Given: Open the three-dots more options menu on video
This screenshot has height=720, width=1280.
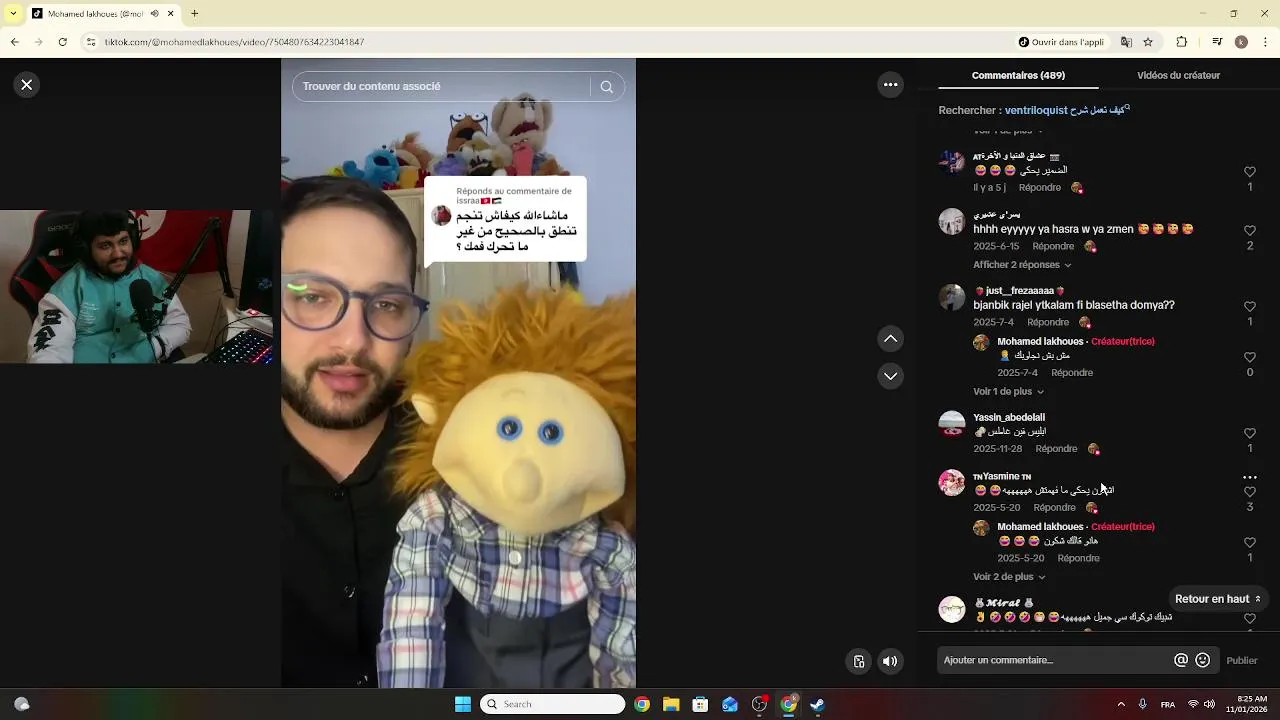Looking at the screenshot, I should 891,85.
